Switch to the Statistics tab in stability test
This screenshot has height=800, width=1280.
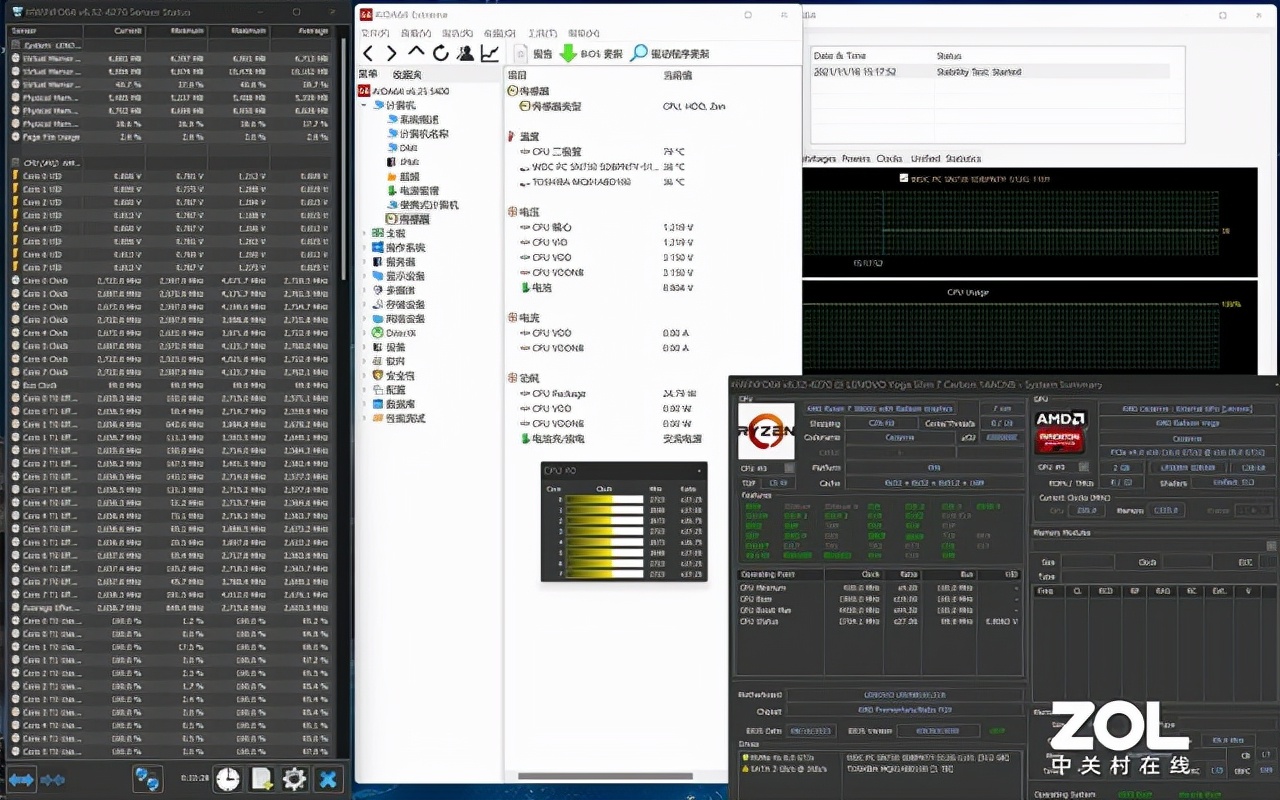pos(963,158)
